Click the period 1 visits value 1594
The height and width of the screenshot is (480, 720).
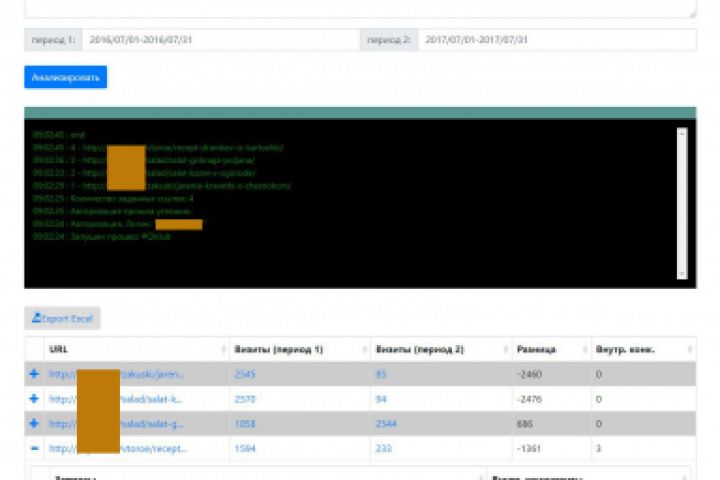point(245,449)
